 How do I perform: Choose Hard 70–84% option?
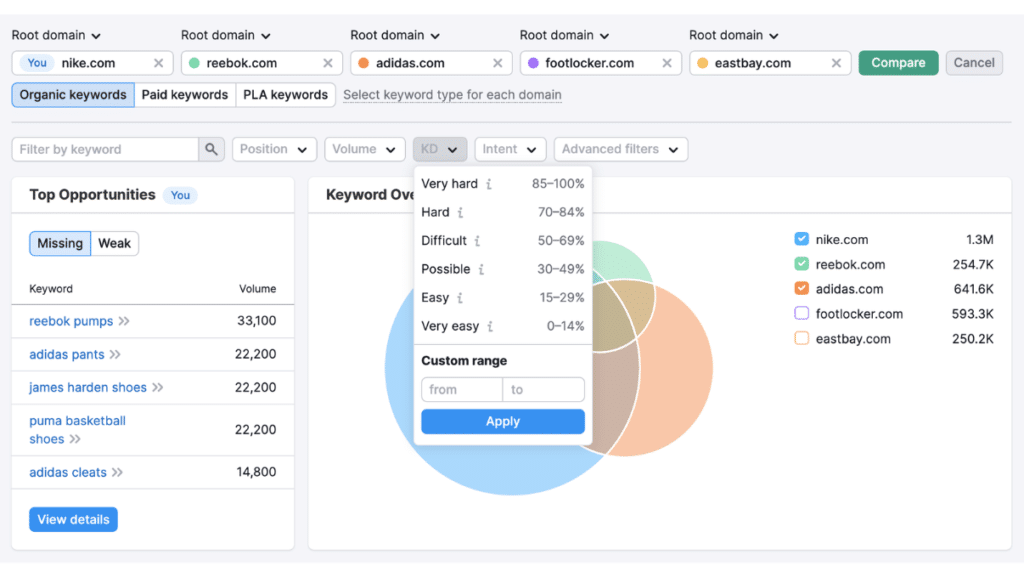(x=503, y=212)
